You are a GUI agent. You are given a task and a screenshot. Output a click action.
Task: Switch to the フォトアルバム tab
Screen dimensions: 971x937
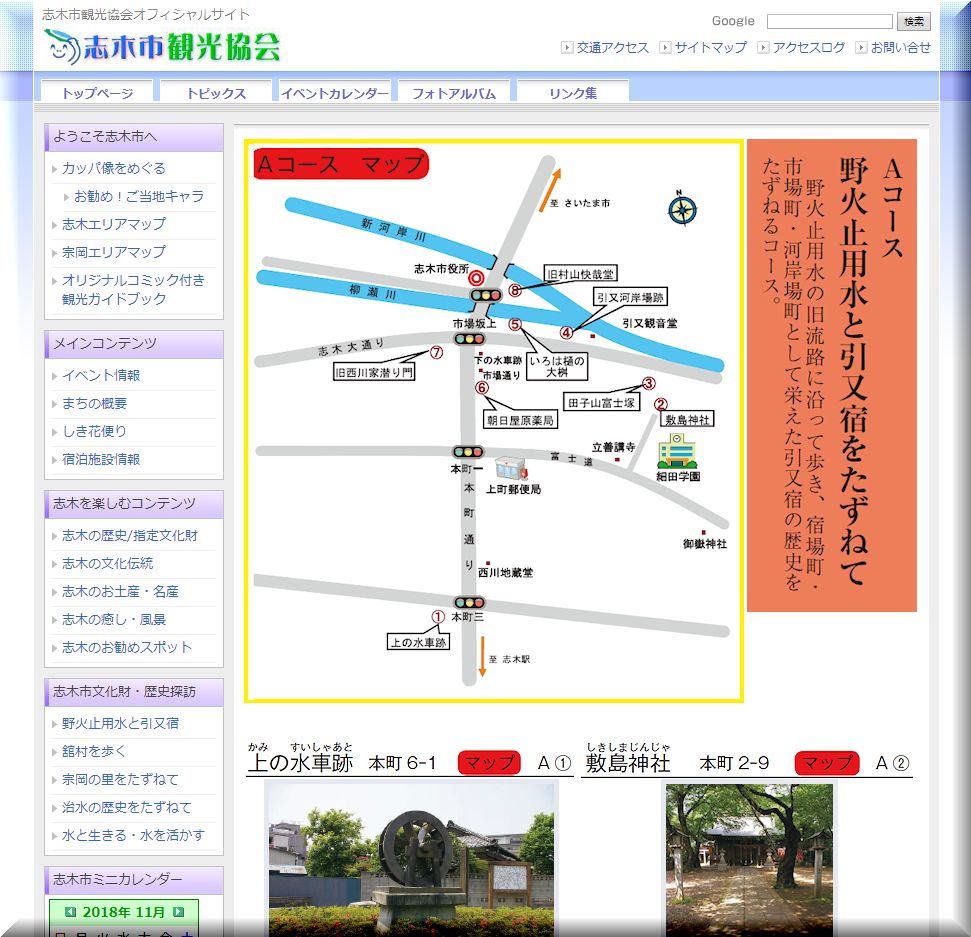[454, 93]
